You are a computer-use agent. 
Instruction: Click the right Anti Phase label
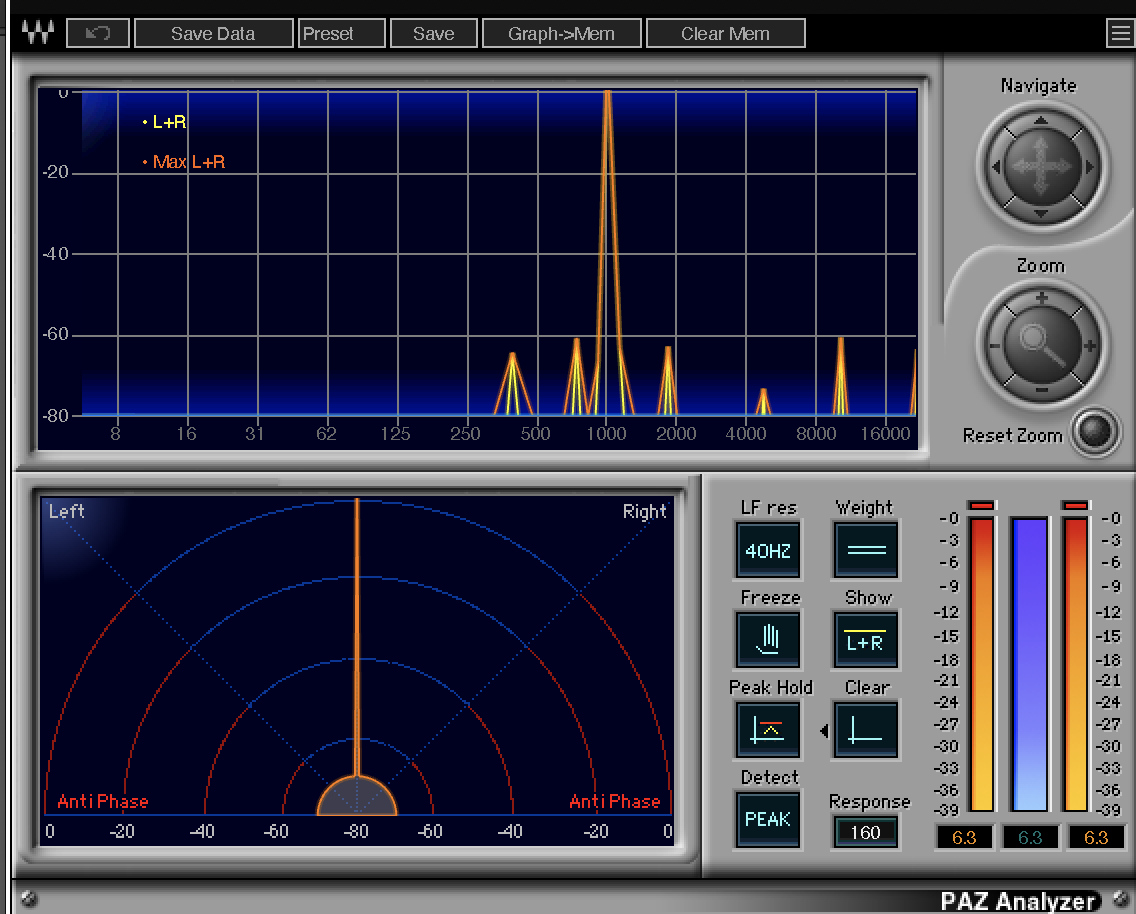pos(615,801)
